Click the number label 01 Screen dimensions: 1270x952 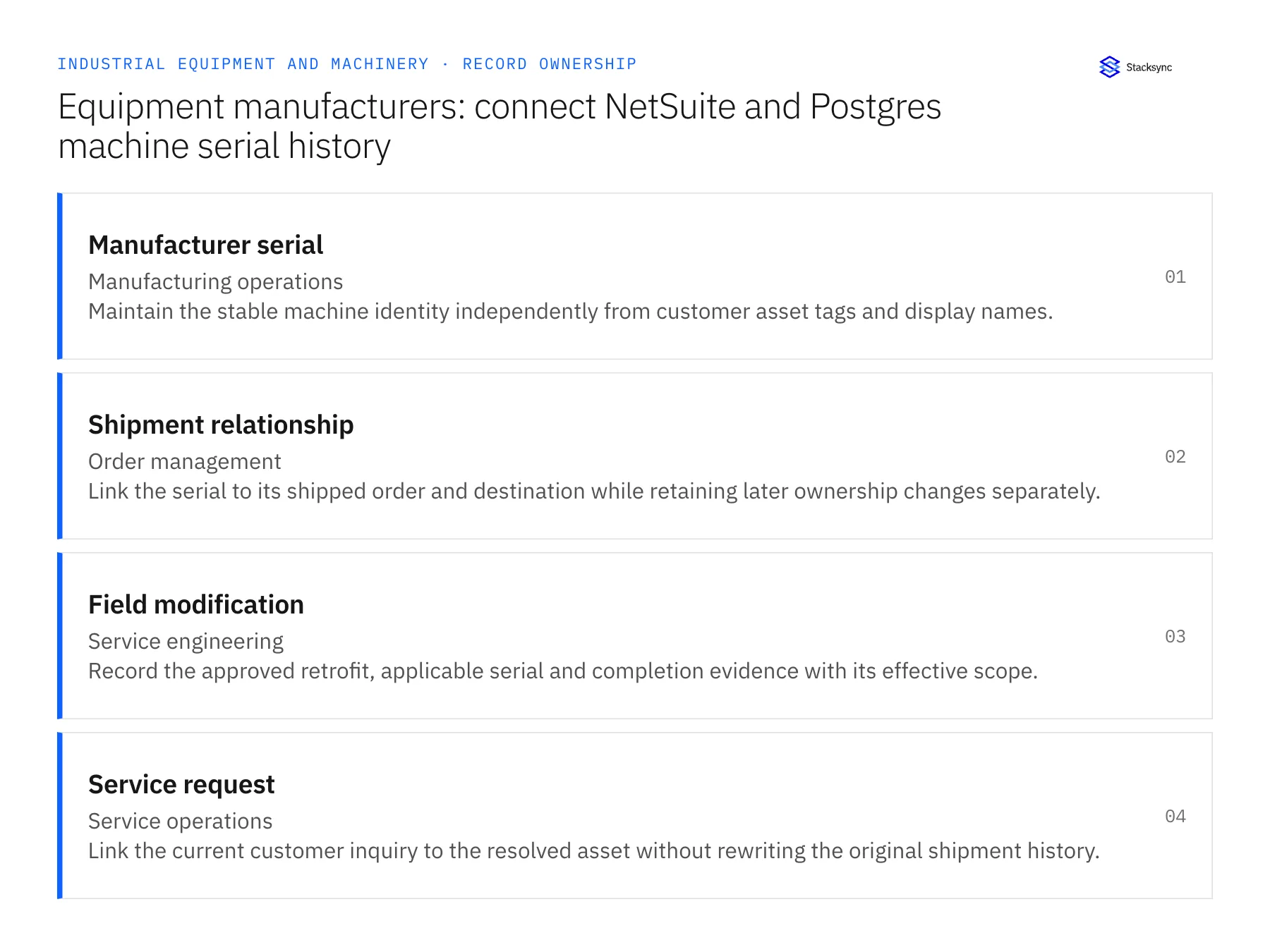tap(1175, 276)
